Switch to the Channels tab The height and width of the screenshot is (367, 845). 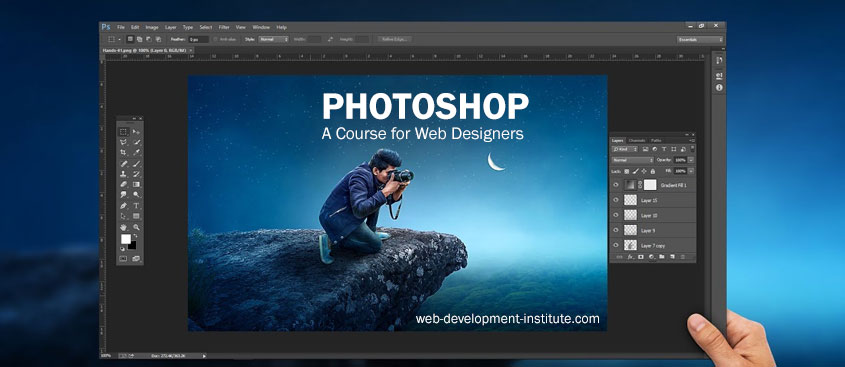pos(636,141)
